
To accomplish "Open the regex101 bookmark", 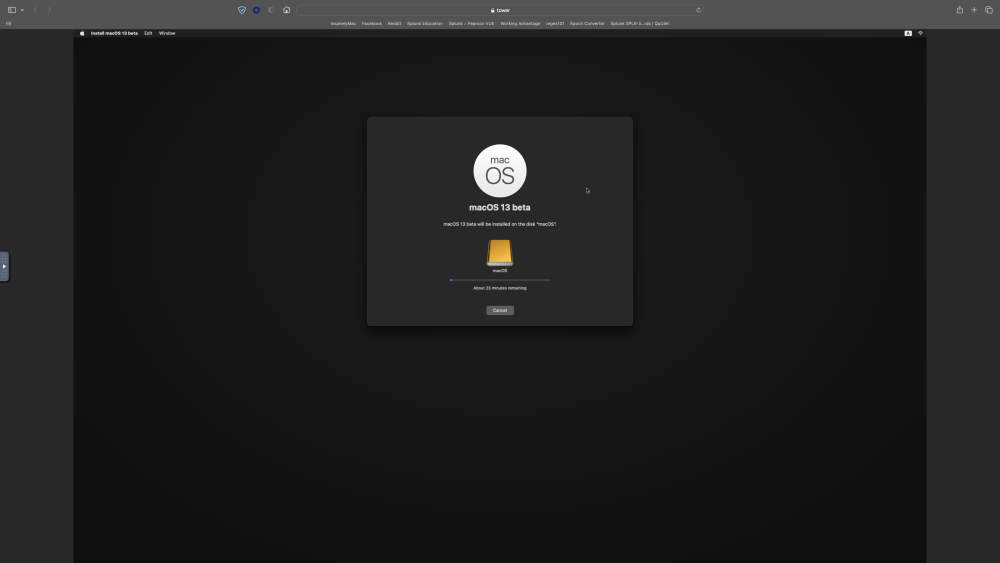I will pyautogui.click(x=555, y=24).
